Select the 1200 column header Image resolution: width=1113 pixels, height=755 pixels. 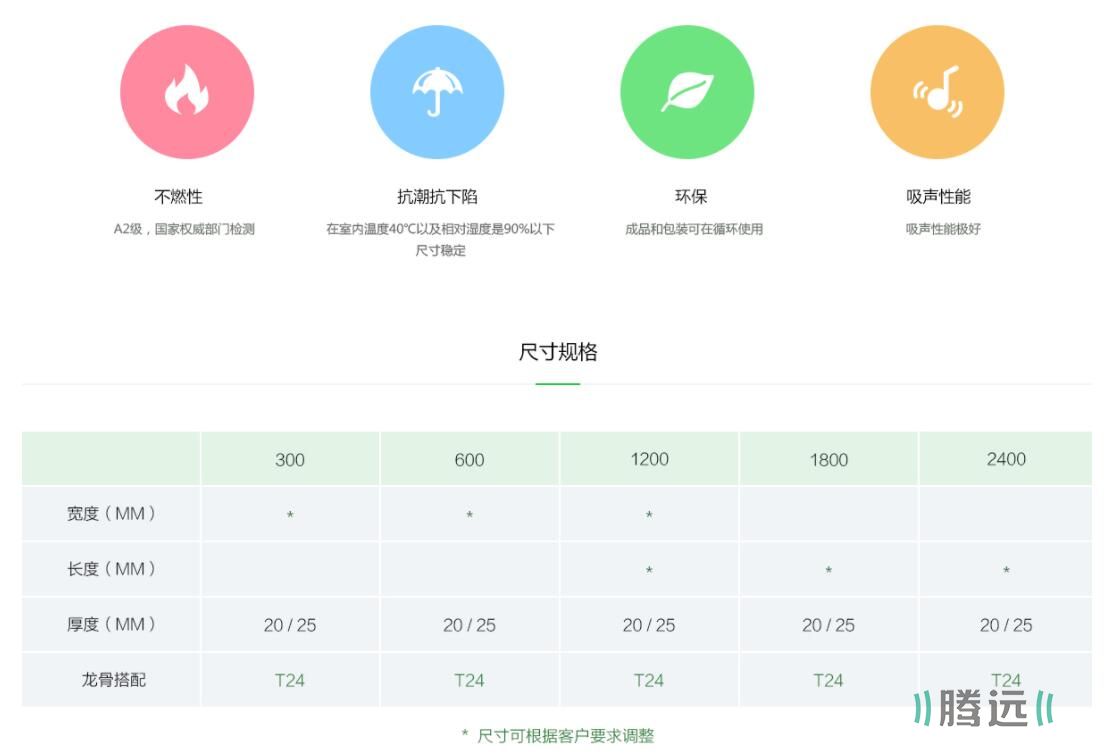pyautogui.click(x=649, y=460)
